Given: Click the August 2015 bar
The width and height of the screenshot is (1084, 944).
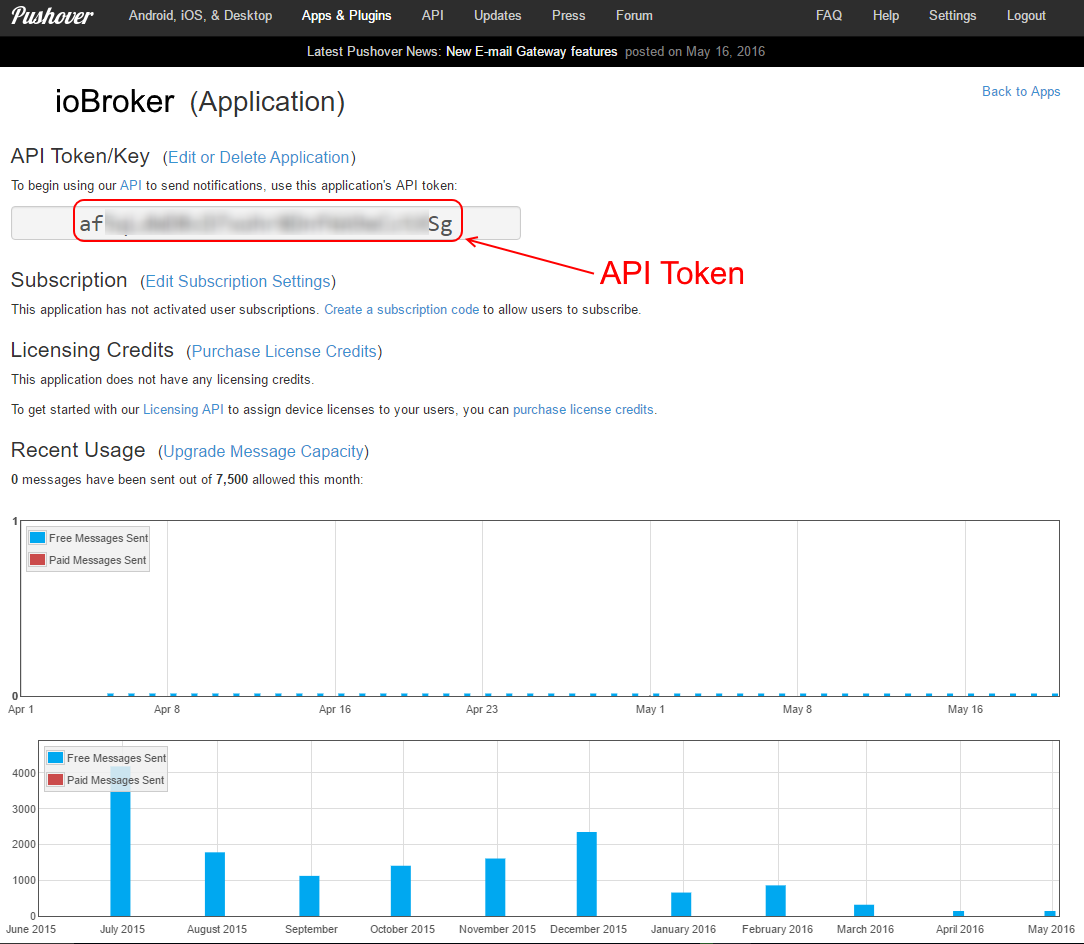Looking at the screenshot, I should [x=215, y=885].
